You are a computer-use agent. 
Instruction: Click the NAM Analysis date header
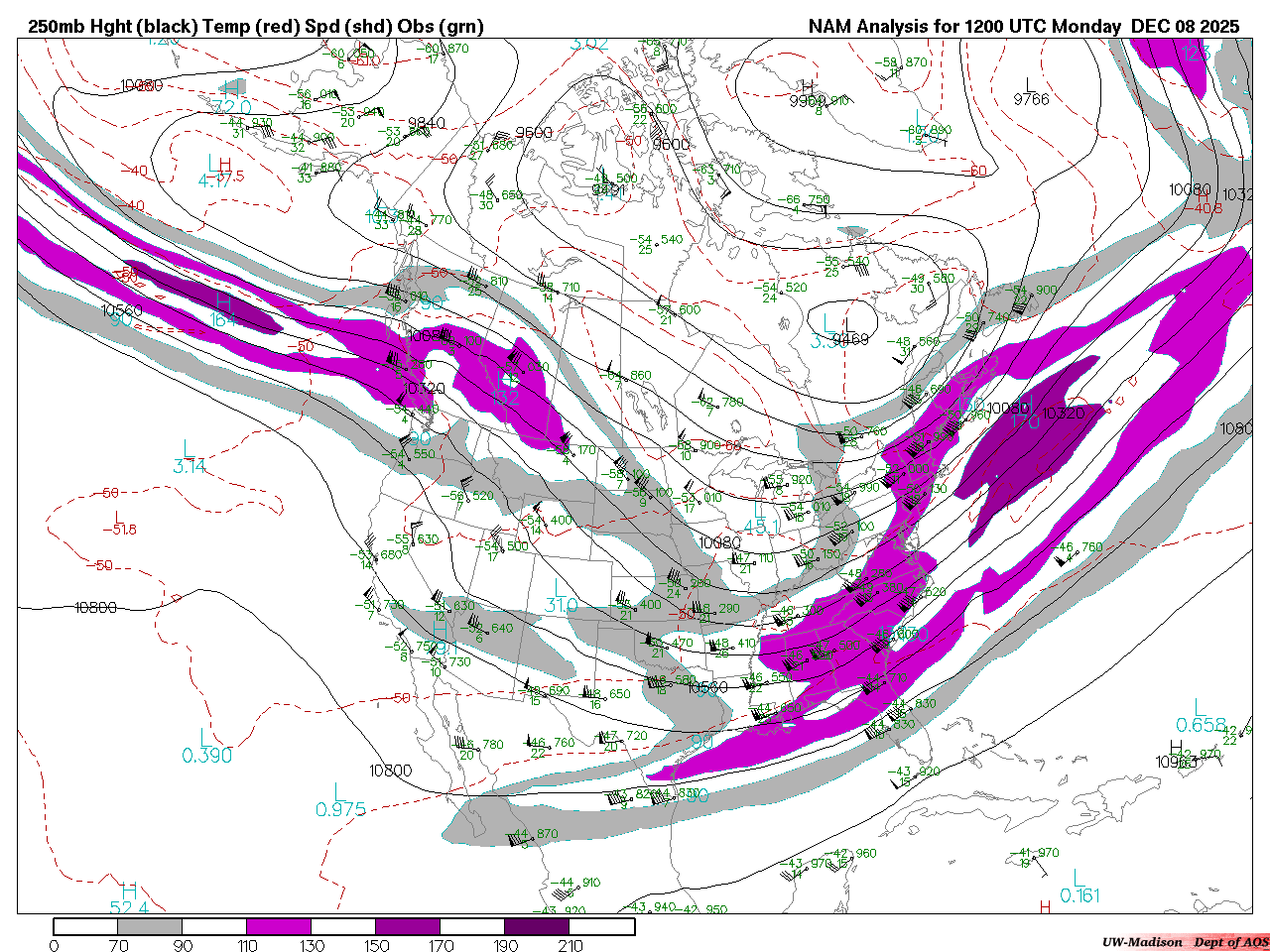point(1023,26)
